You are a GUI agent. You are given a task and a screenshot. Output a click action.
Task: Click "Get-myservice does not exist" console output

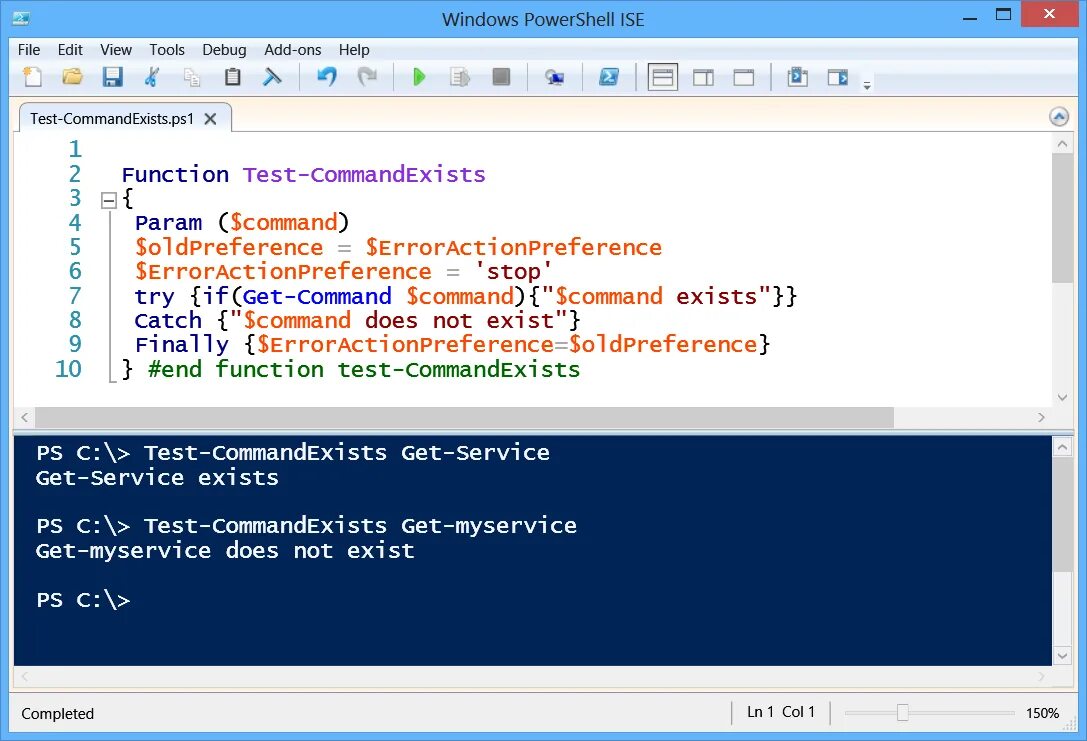pyautogui.click(x=225, y=551)
